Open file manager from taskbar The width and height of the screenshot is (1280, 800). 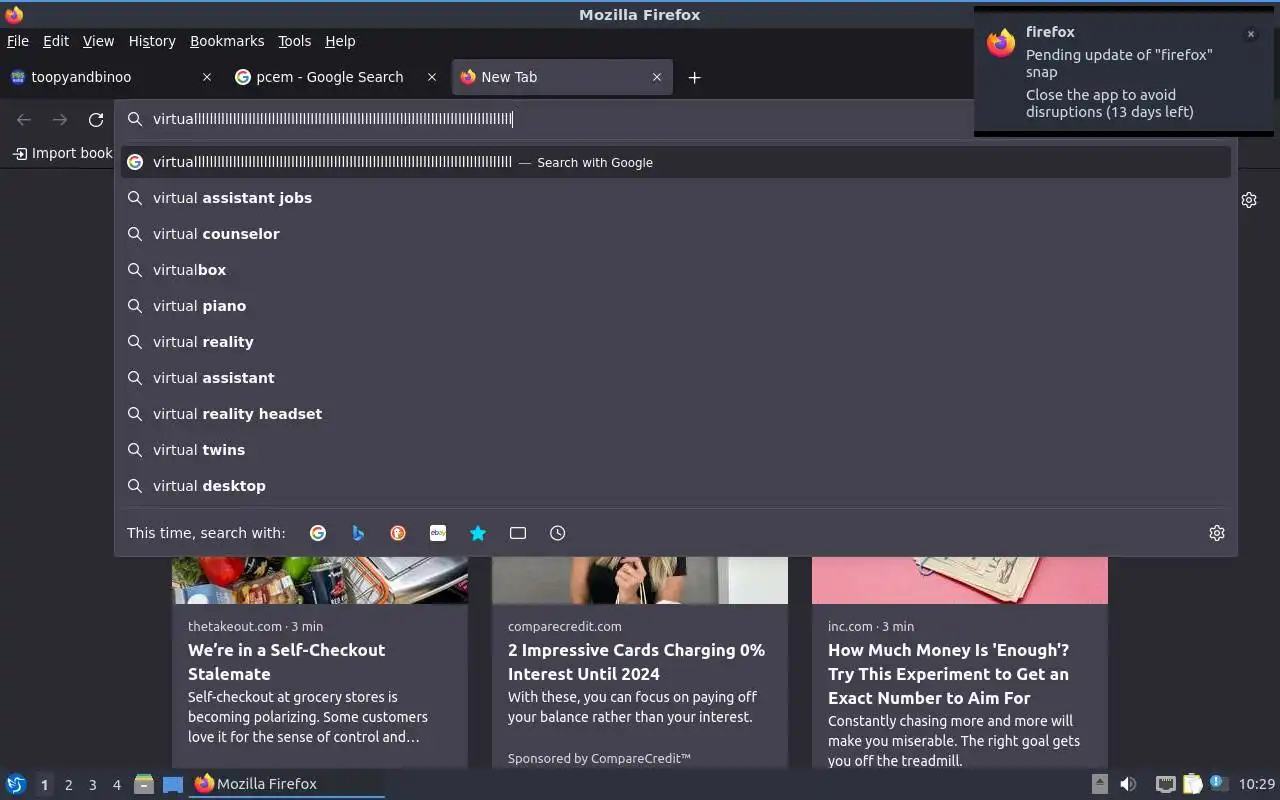[x=144, y=784]
